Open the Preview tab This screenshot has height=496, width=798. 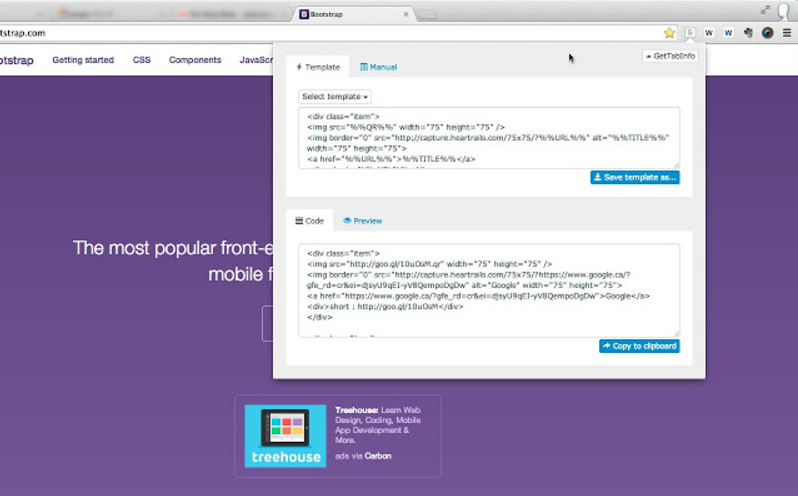[x=362, y=221]
